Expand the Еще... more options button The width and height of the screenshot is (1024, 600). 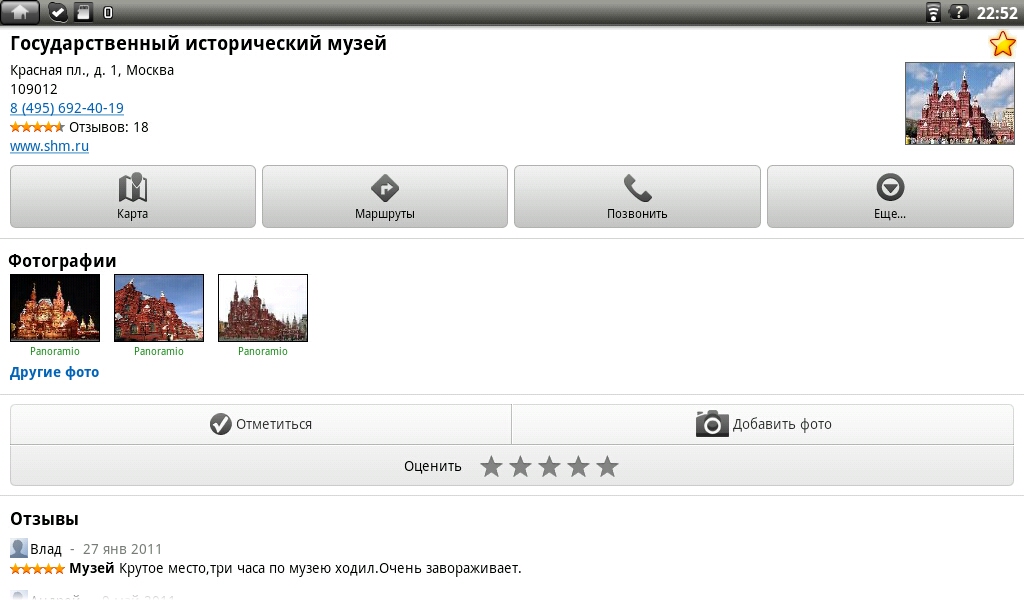coord(890,197)
